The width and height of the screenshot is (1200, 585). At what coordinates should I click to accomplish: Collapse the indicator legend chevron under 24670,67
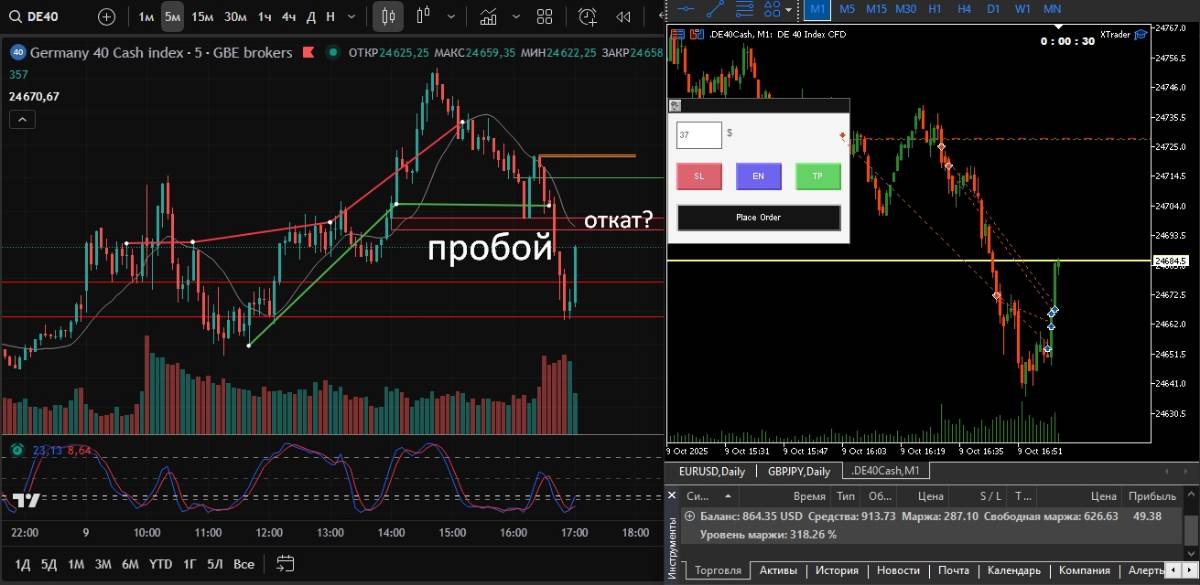coord(22,120)
